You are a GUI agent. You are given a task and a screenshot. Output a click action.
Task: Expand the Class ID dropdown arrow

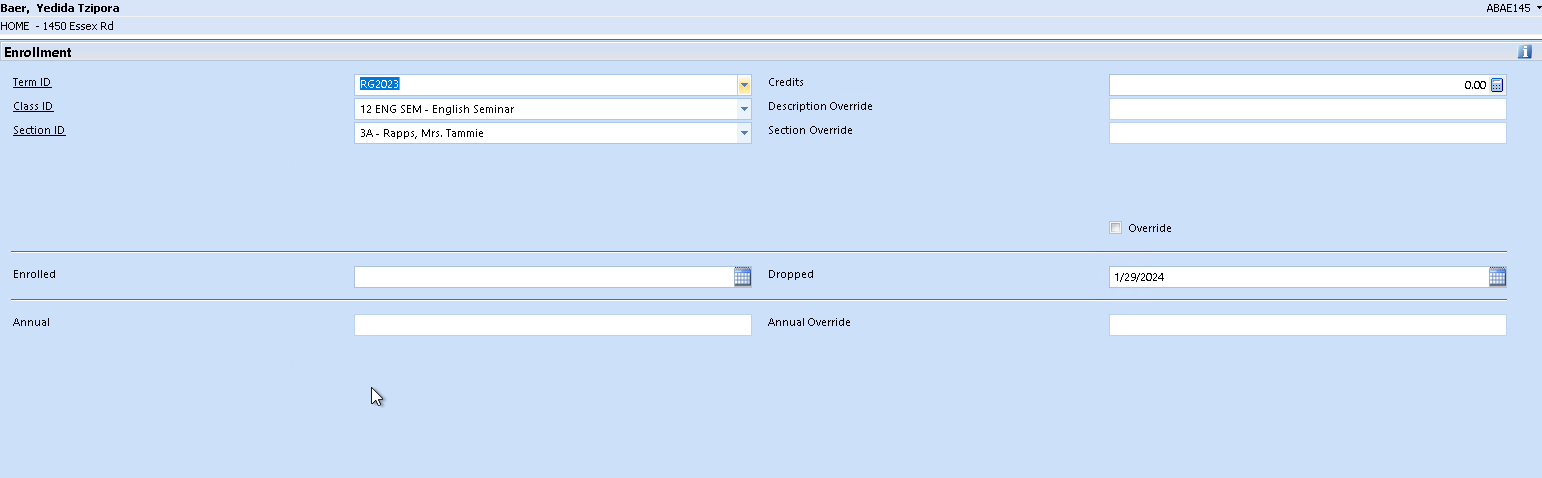[x=744, y=109]
